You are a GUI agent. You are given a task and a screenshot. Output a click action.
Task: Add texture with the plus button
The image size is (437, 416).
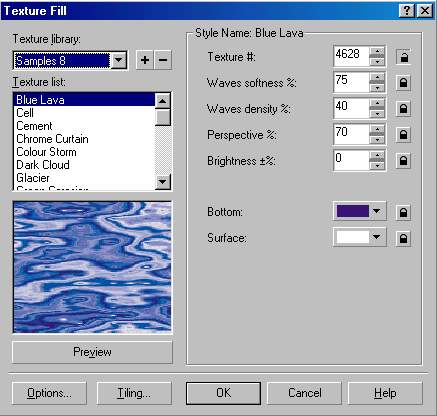(145, 60)
